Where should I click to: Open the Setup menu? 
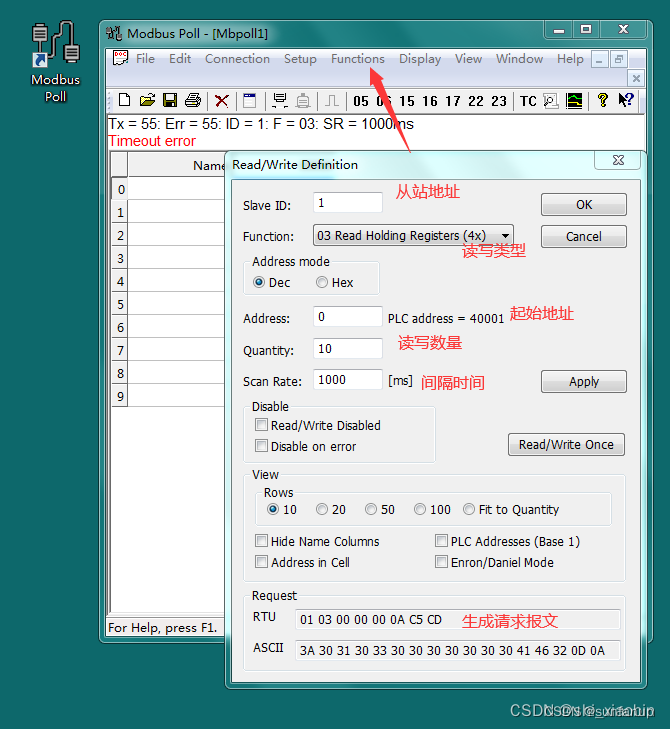(x=300, y=59)
